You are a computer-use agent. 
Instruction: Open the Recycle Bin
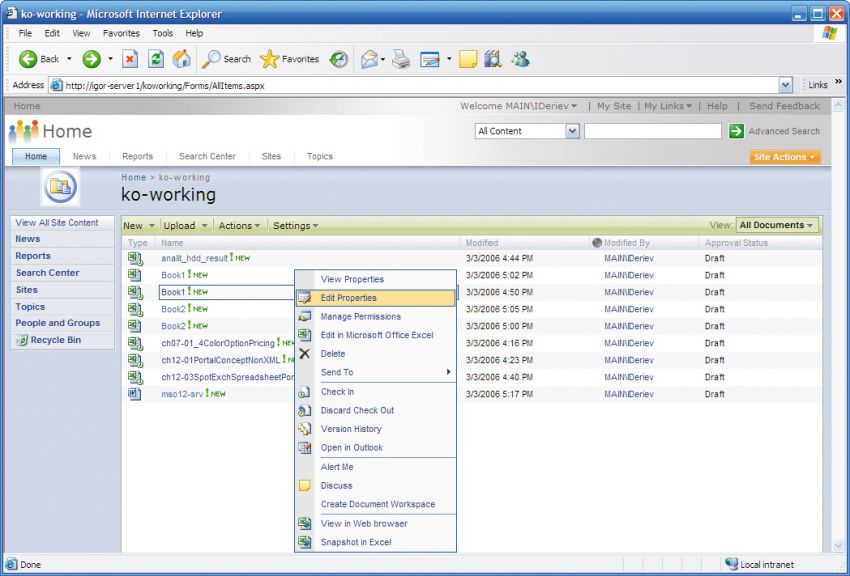coord(55,340)
